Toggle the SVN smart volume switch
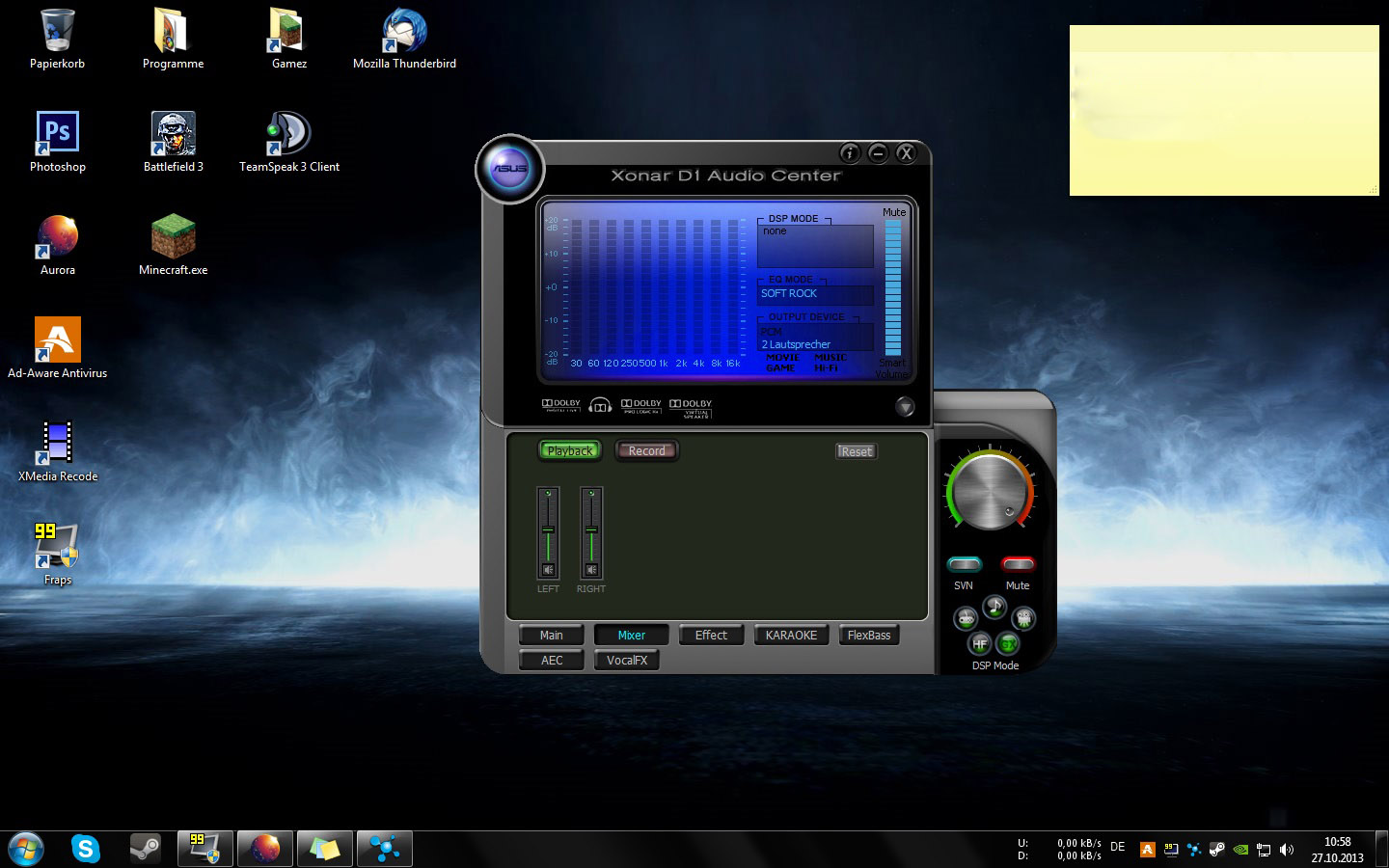Screen dimensions: 1389x868 coord(964,564)
